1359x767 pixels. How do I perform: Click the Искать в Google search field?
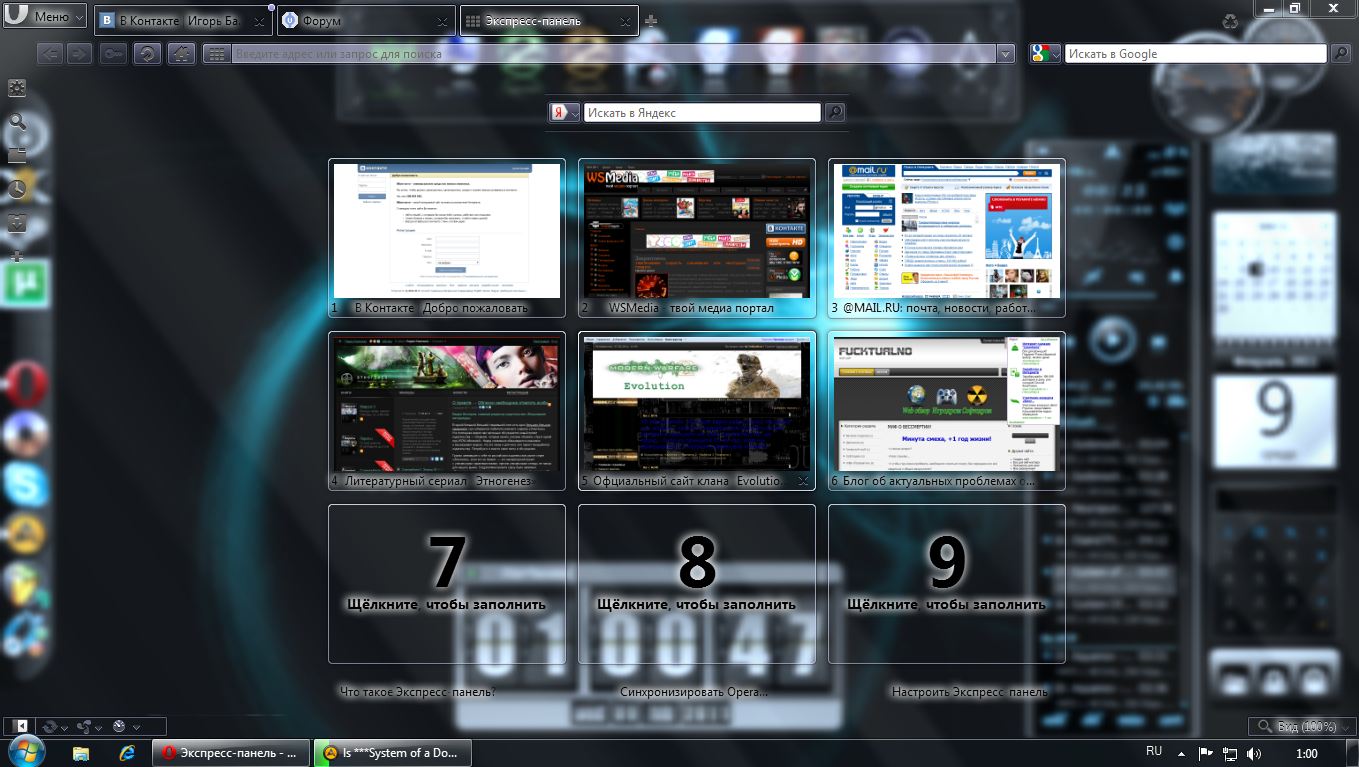1195,54
